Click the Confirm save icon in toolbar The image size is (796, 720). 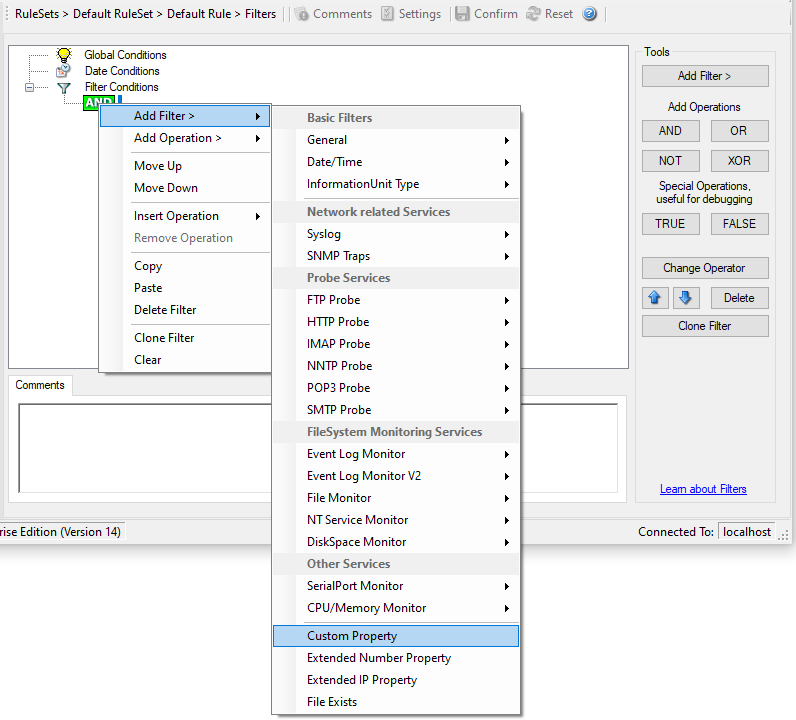click(462, 14)
